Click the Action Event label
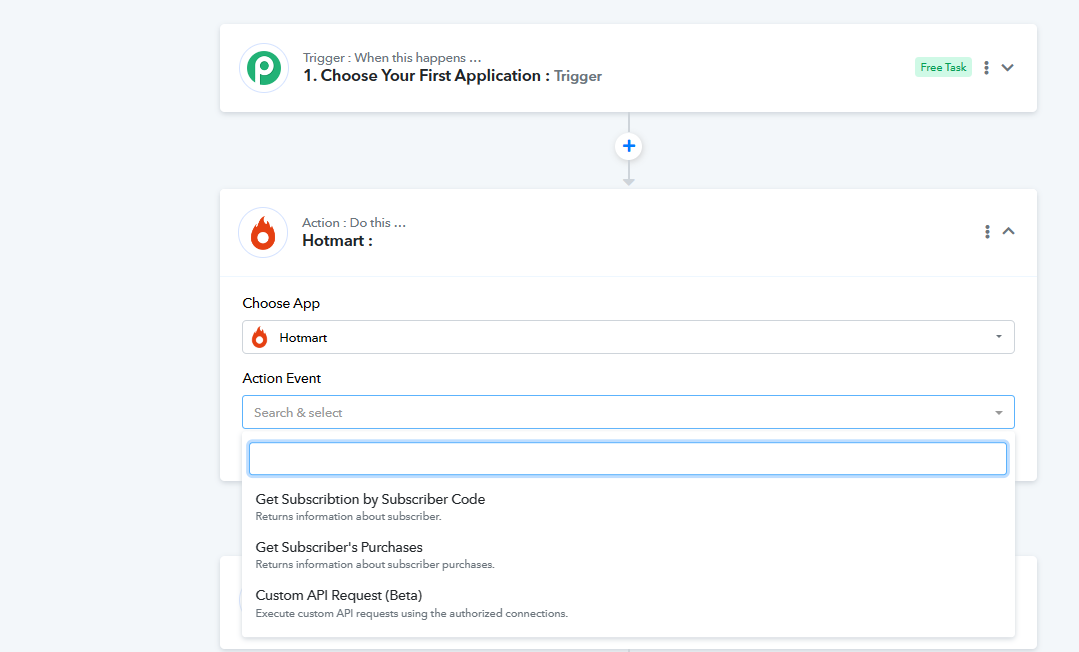This screenshot has height=652, width=1079. (281, 379)
